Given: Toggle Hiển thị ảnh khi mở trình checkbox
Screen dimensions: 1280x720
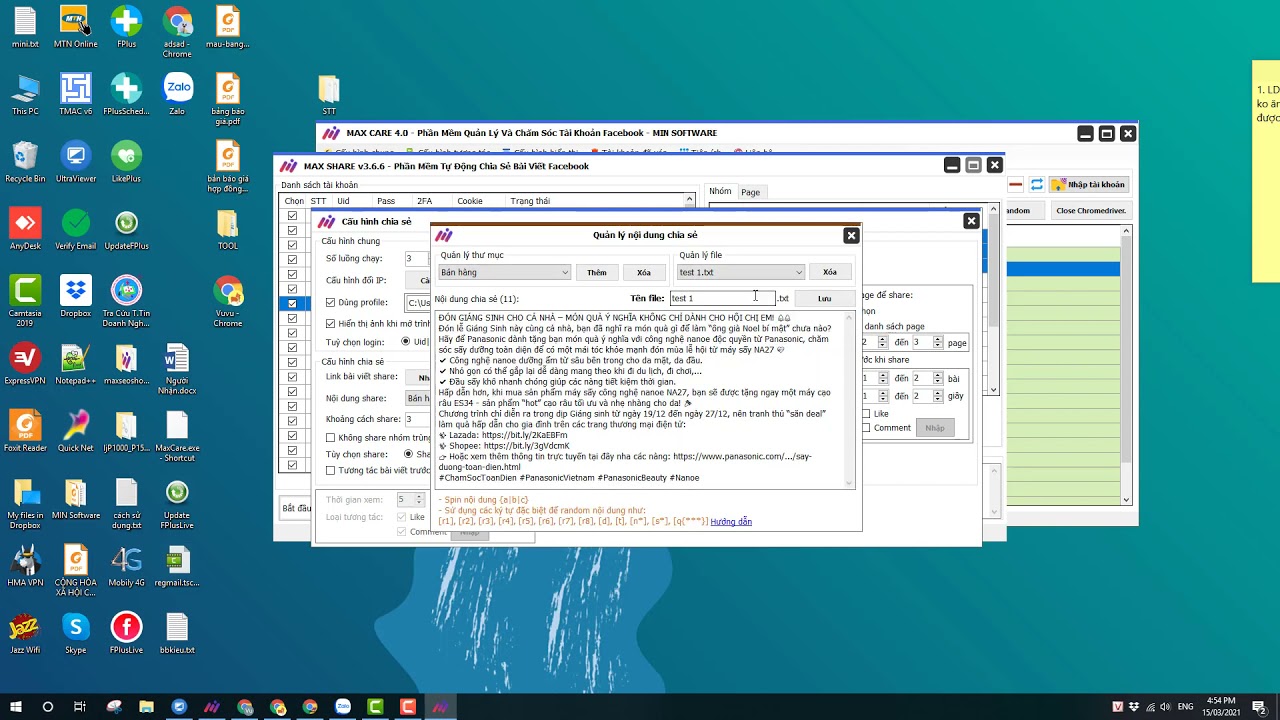Looking at the screenshot, I should 331,323.
